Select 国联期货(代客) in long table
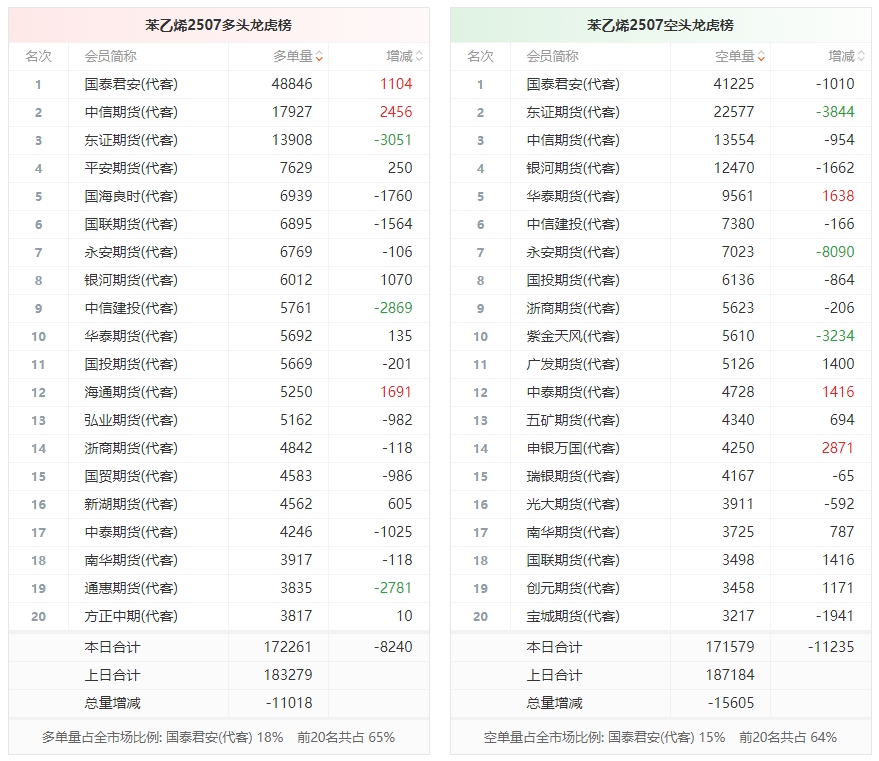Viewport: 879px width, 761px height. pos(131,224)
